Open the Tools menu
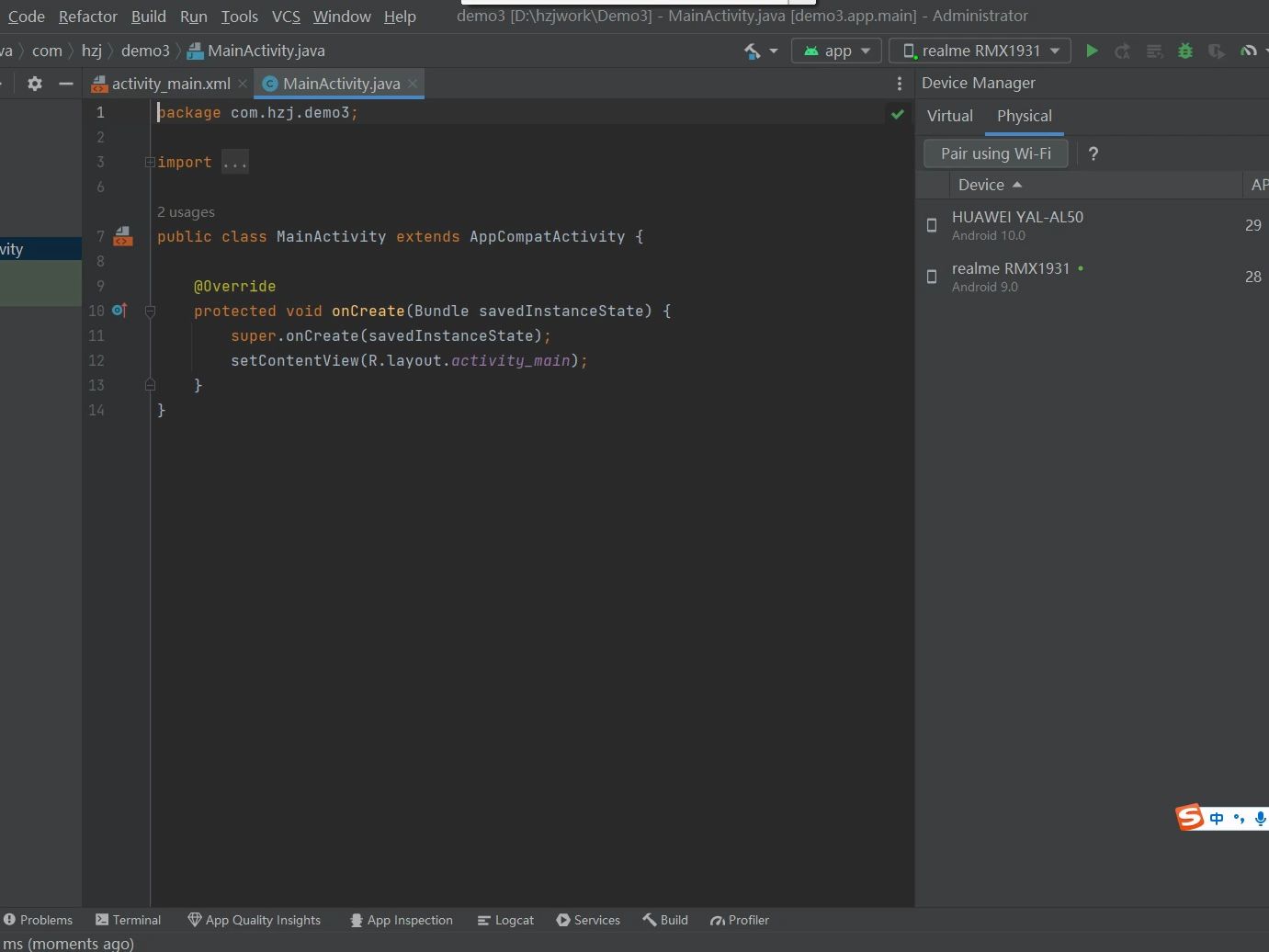The image size is (1269, 952). click(240, 17)
